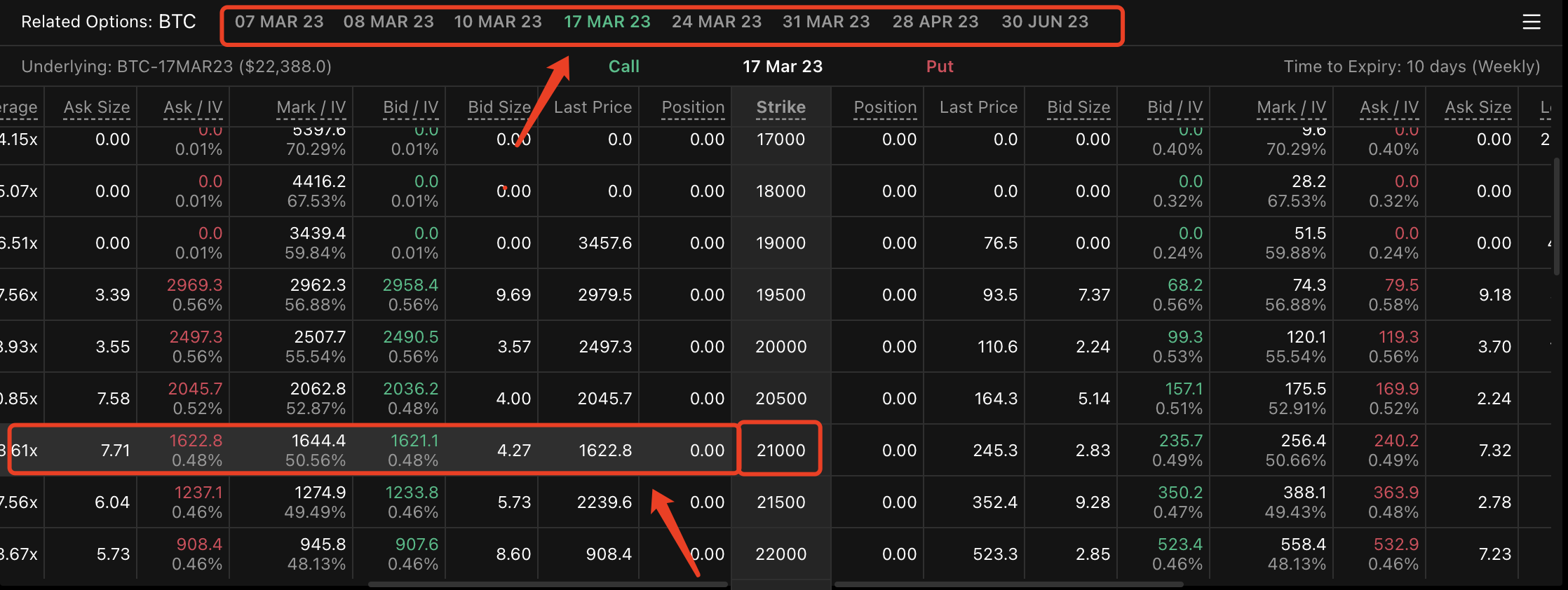Click call bid price 2958.4

coord(410,285)
